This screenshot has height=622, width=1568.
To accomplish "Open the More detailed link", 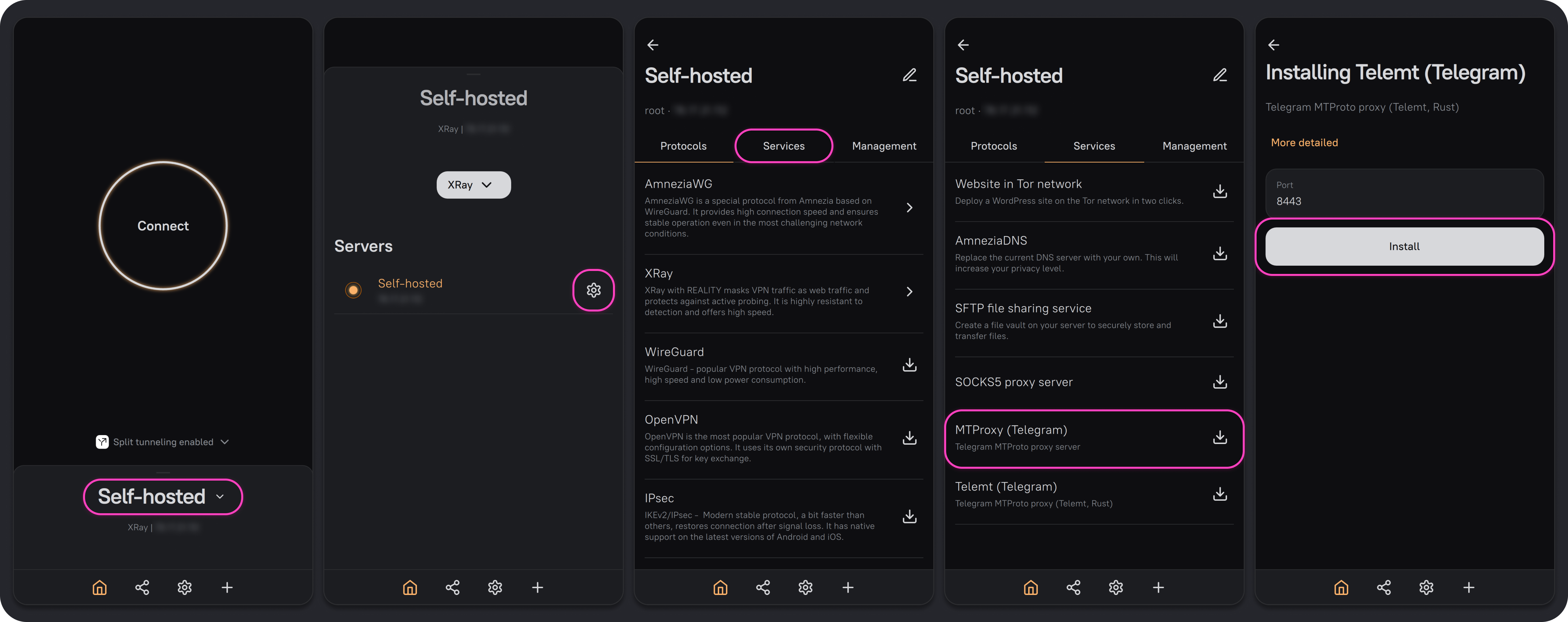I will tap(1304, 142).
